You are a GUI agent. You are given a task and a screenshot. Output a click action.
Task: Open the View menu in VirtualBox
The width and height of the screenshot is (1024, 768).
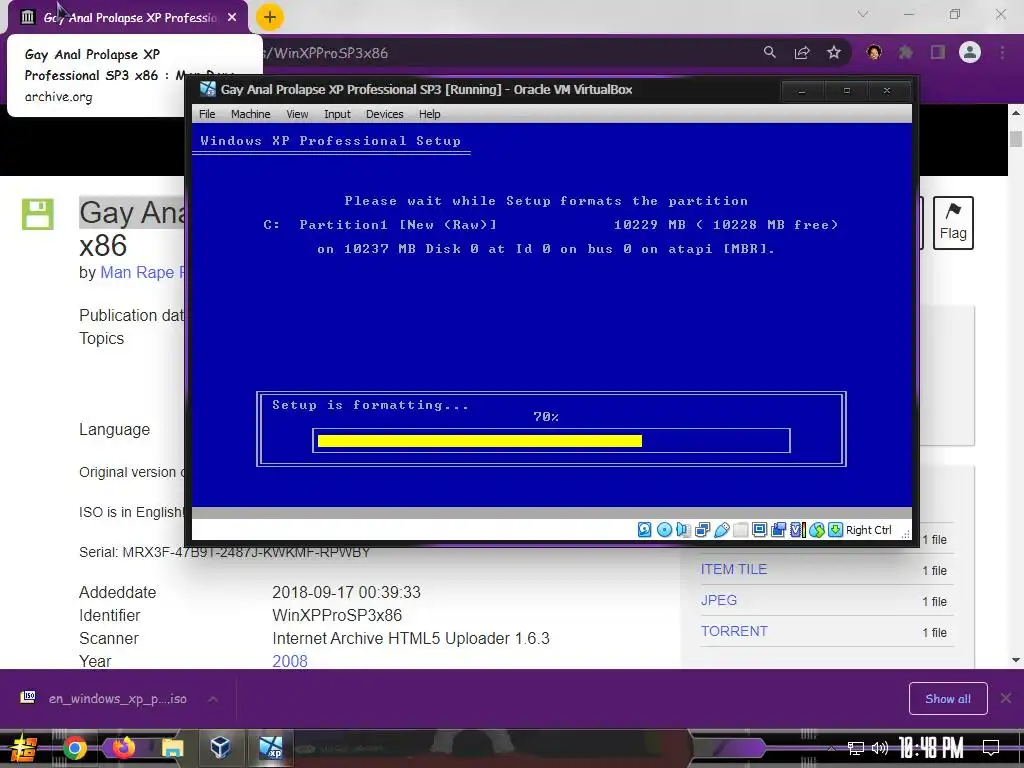(297, 114)
